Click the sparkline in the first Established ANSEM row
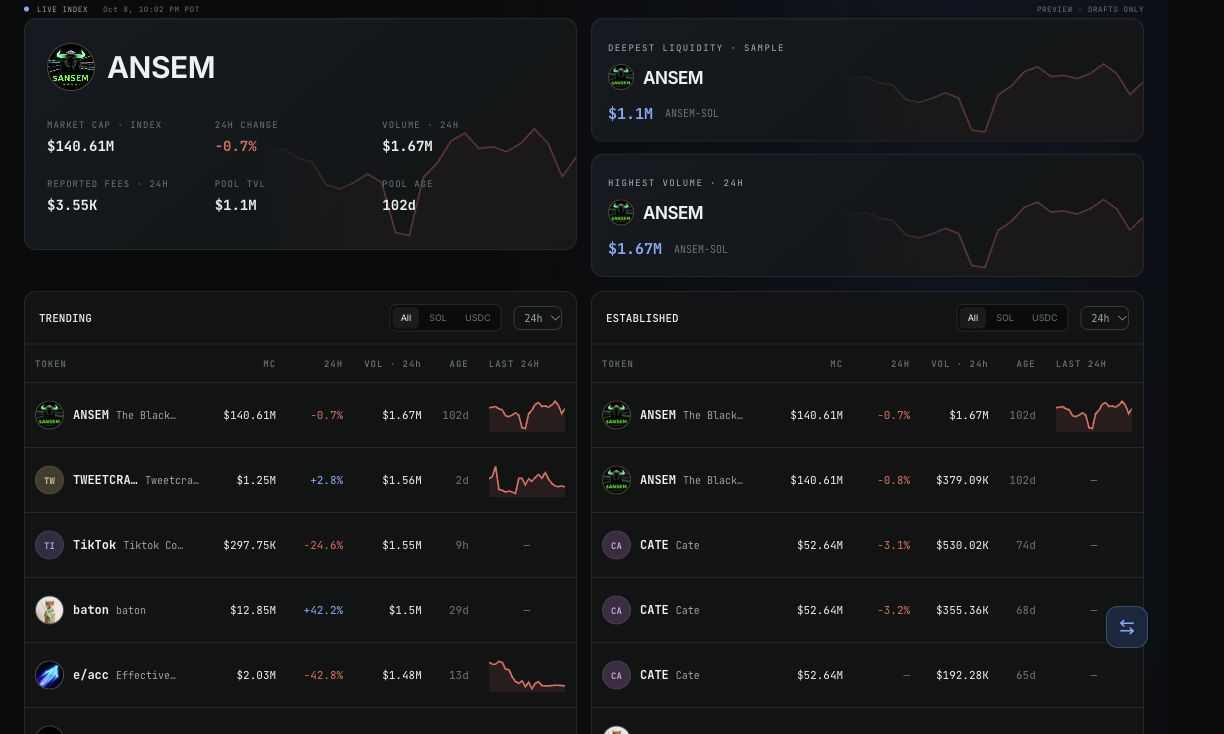This screenshot has width=1224, height=734. pos(1094,415)
